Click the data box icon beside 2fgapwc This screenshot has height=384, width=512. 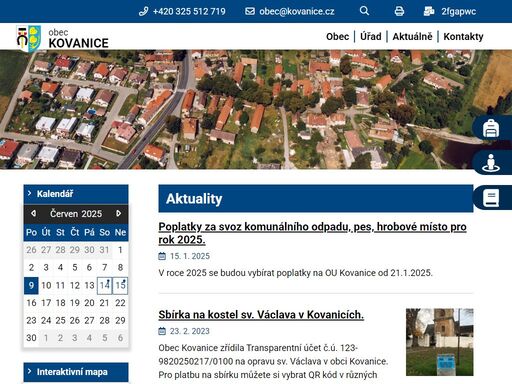coord(429,11)
